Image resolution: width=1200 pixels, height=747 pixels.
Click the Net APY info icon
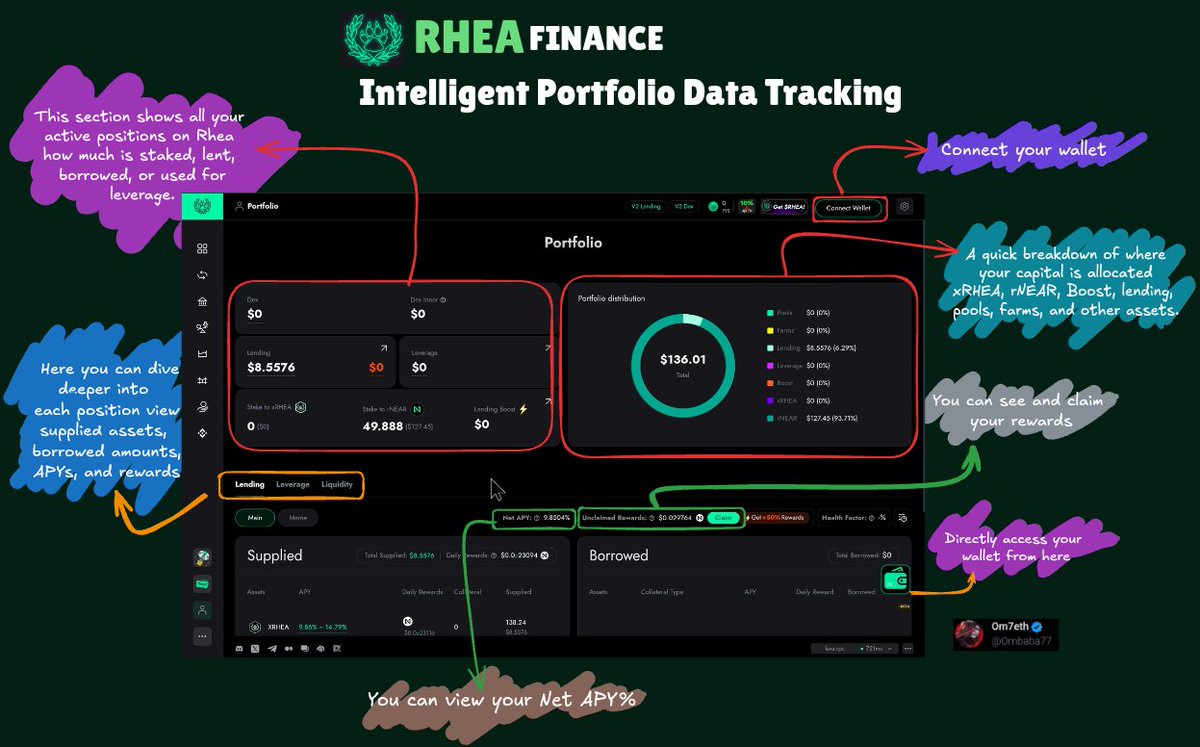coord(538,518)
